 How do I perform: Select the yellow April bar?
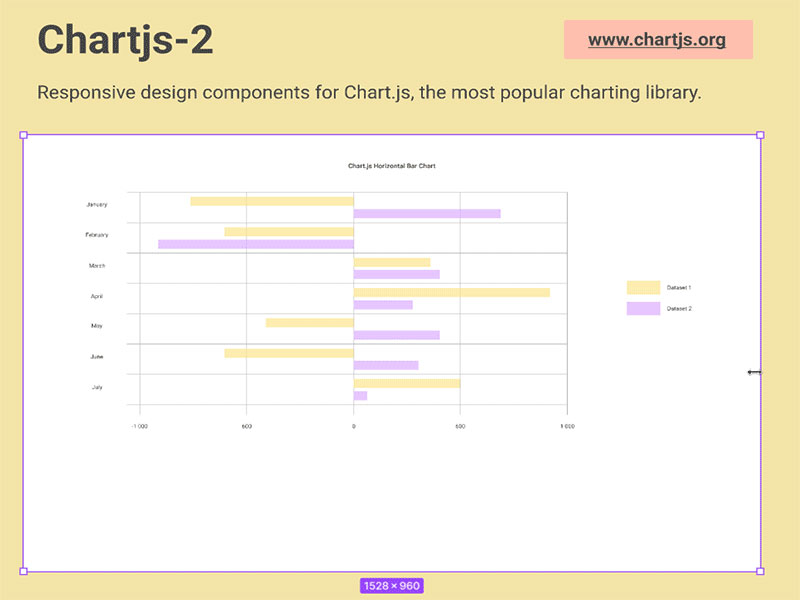pyautogui.click(x=451, y=292)
